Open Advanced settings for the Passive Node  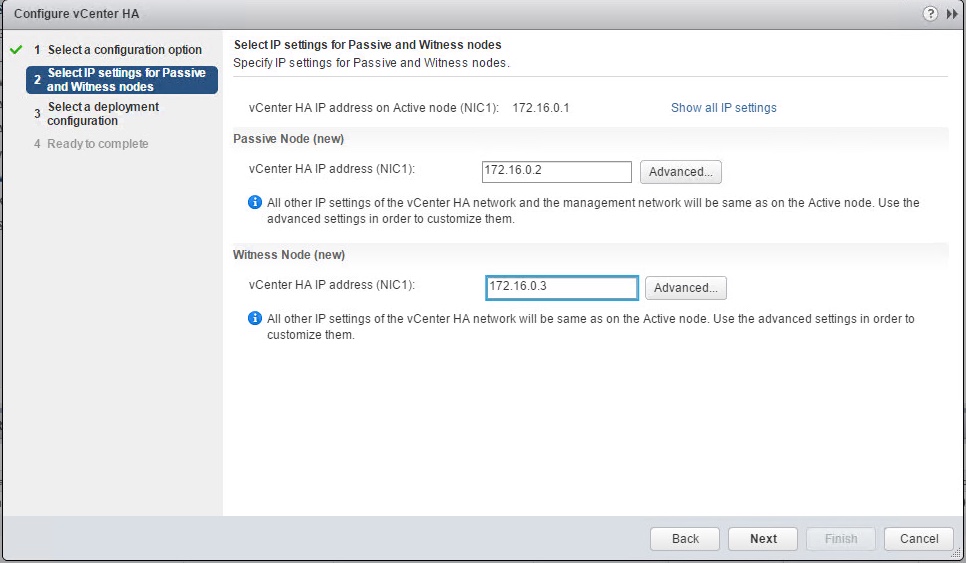[x=680, y=172]
